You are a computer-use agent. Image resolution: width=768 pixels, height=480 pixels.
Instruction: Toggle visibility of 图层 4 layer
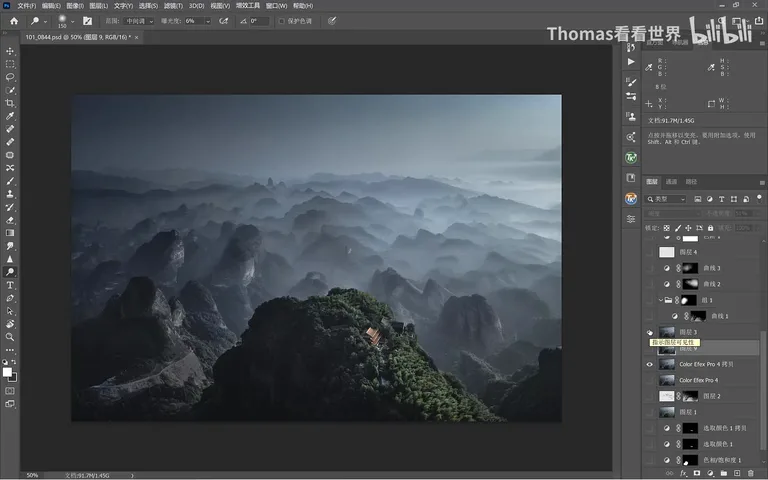click(649, 252)
